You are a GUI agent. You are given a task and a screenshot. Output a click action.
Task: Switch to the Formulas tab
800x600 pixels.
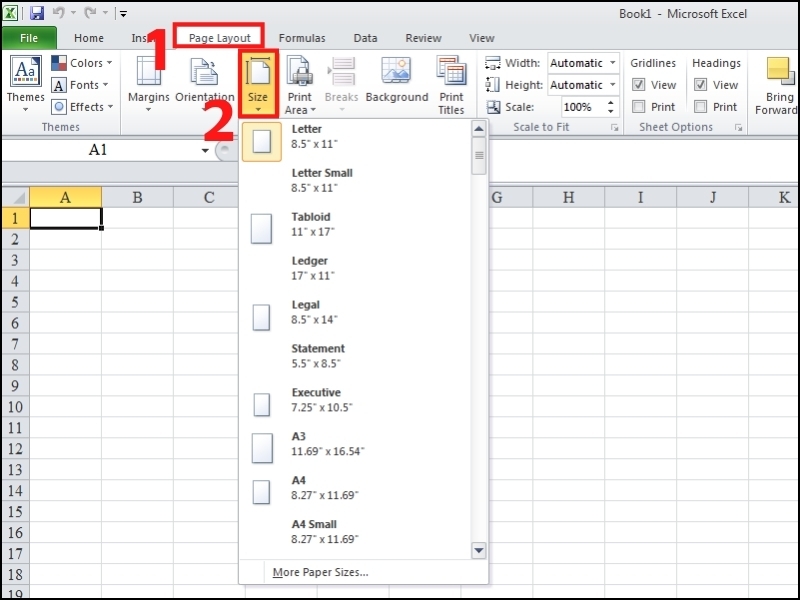tap(301, 37)
